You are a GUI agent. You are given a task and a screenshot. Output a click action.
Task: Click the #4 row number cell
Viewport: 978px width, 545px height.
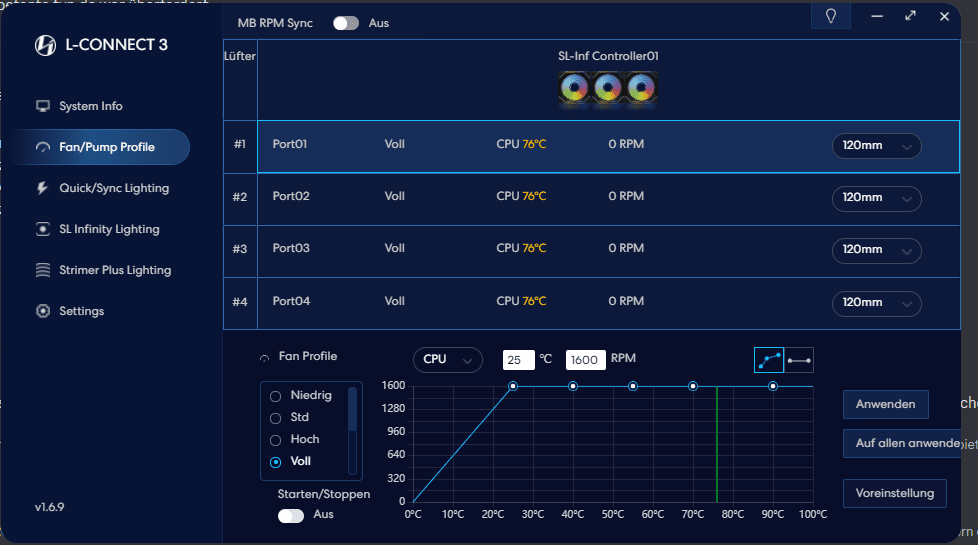coord(240,303)
